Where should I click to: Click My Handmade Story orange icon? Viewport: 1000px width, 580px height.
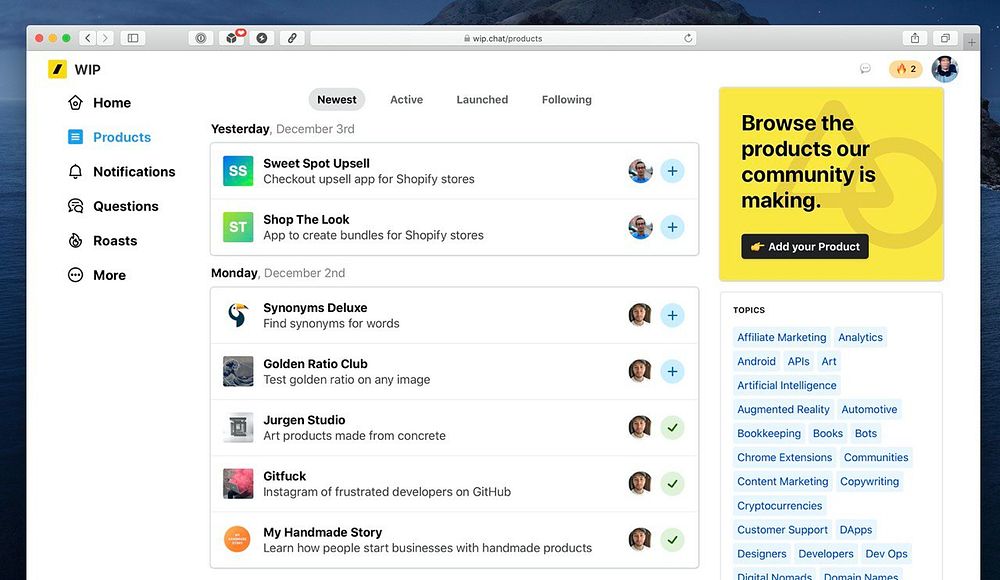237,539
